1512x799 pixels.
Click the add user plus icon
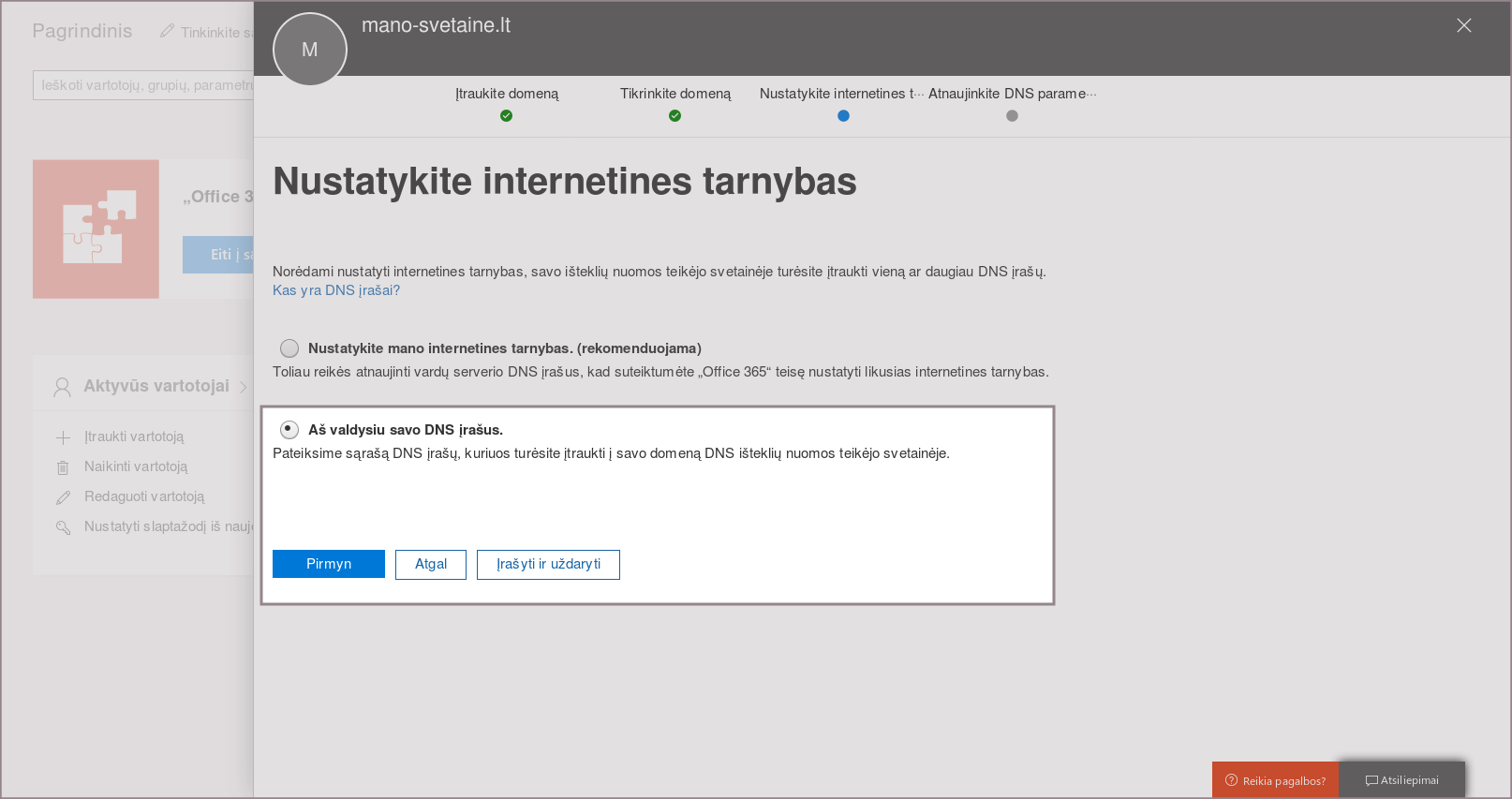pyautogui.click(x=63, y=437)
